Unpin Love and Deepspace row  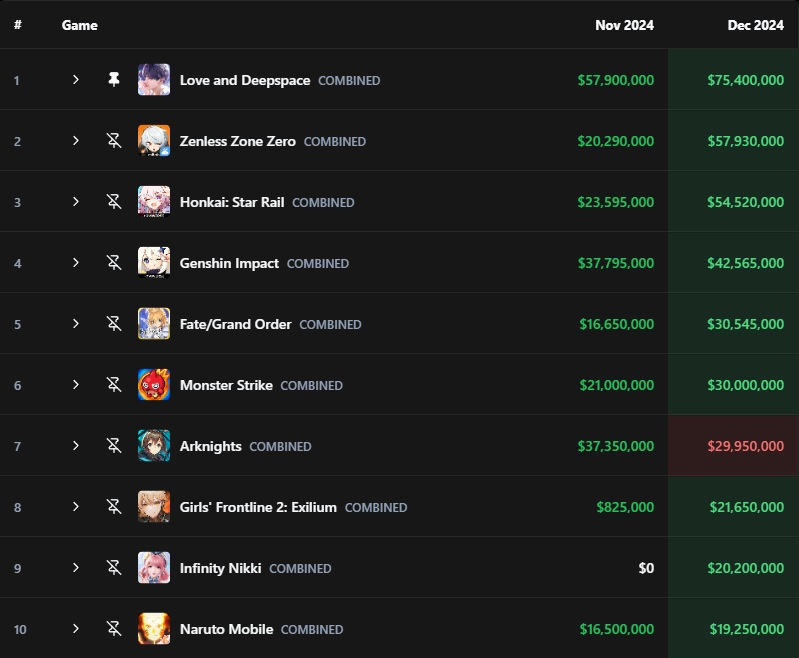coord(114,80)
